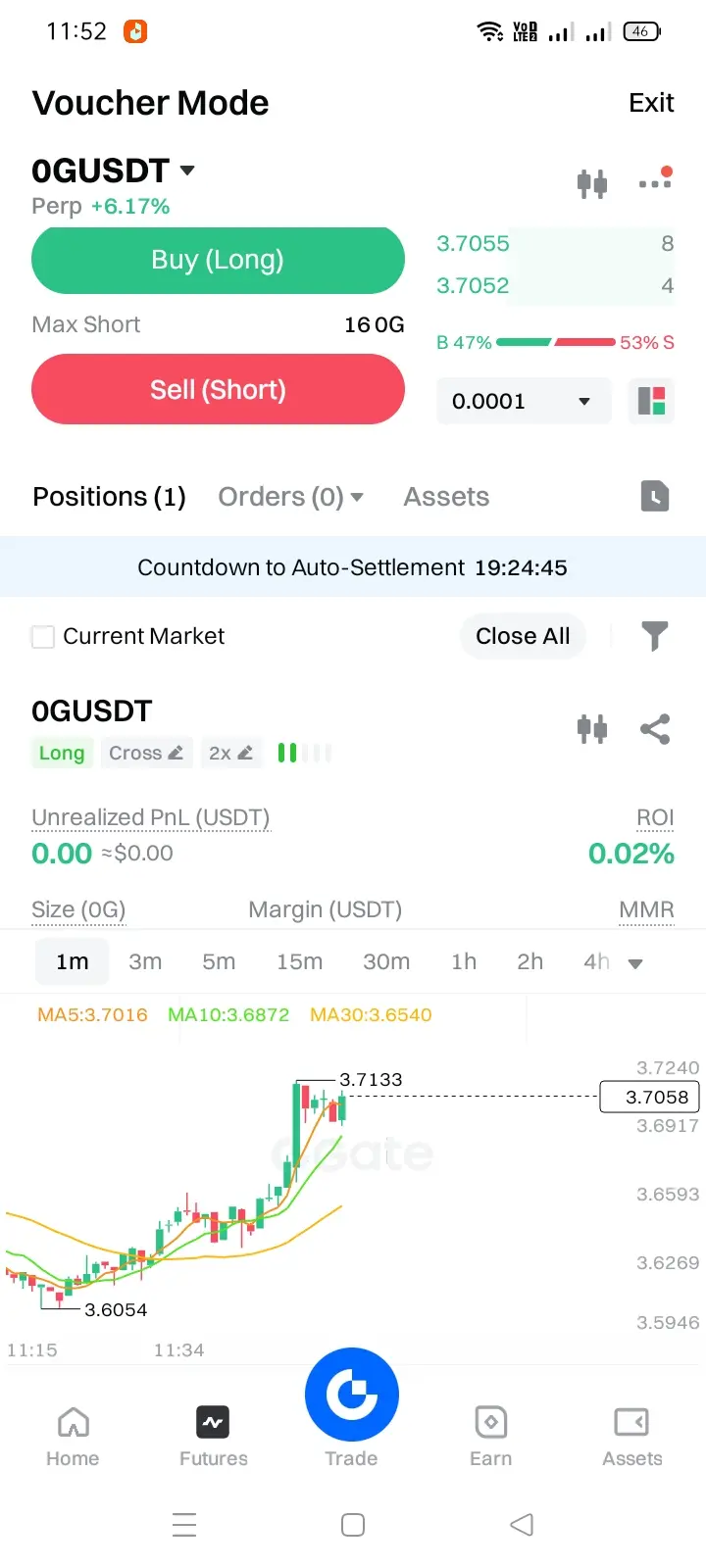
Task: Edit the 2x leverage setting
Action: (x=230, y=753)
